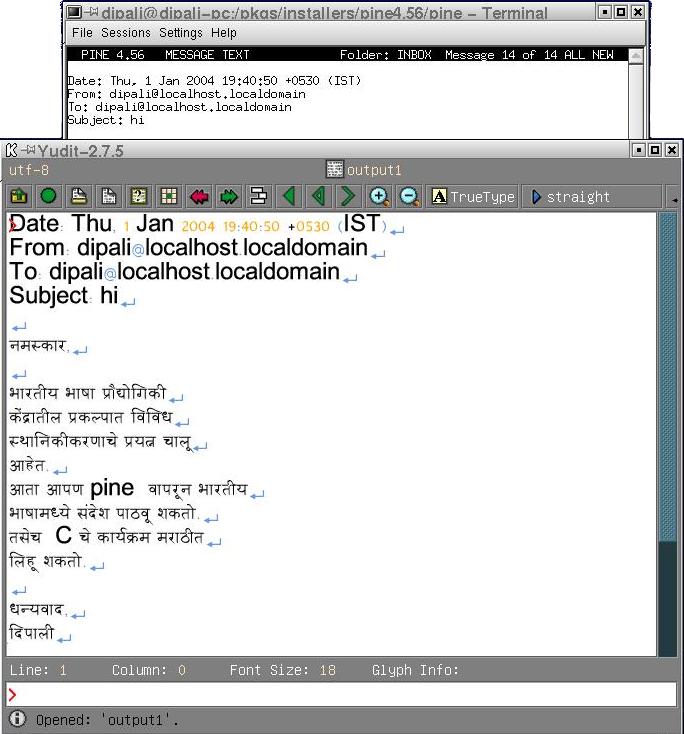Click the document layout boxes icon
This screenshot has height=734, width=684.
pyautogui.click(x=258, y=196)
